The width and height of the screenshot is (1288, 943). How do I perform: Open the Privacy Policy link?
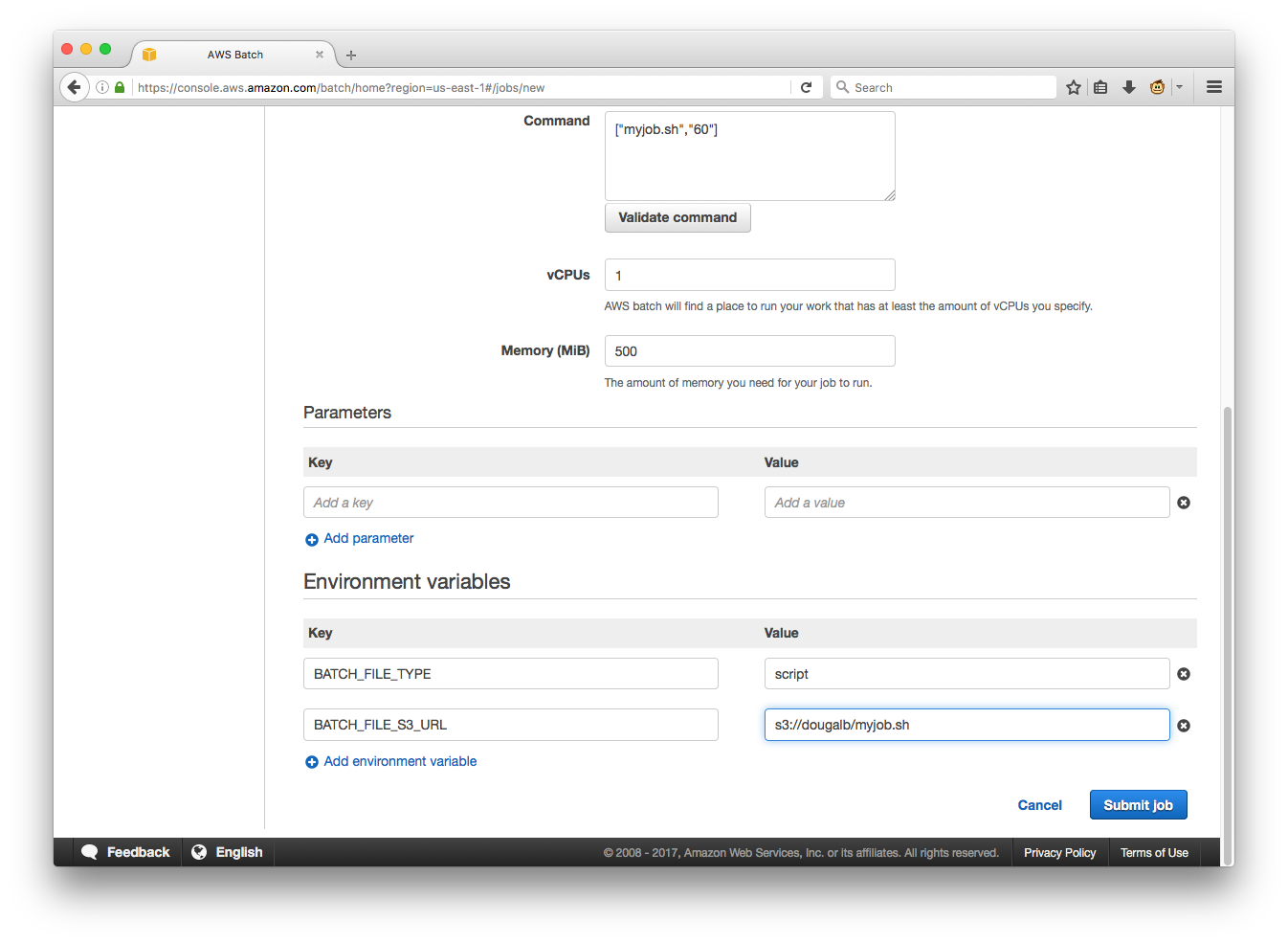1059,853
